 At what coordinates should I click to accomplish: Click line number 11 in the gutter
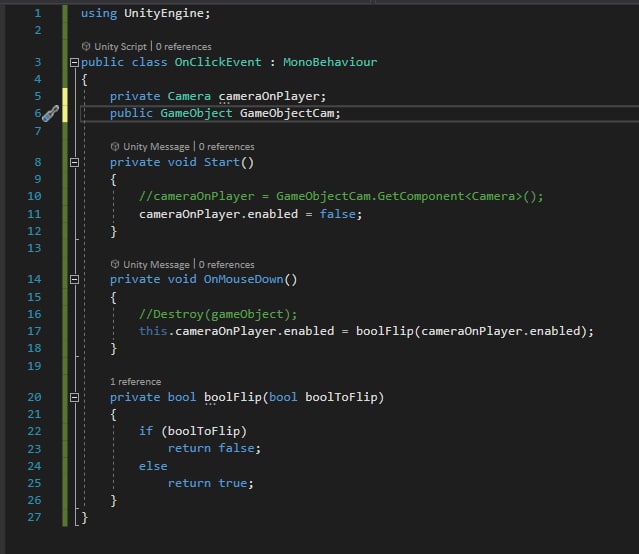34,214
